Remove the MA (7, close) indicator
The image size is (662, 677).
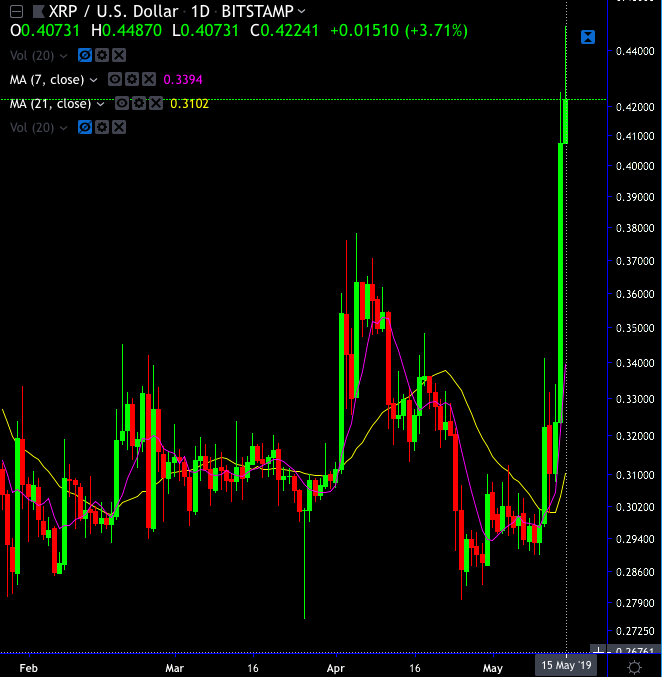tap(149, 79)
